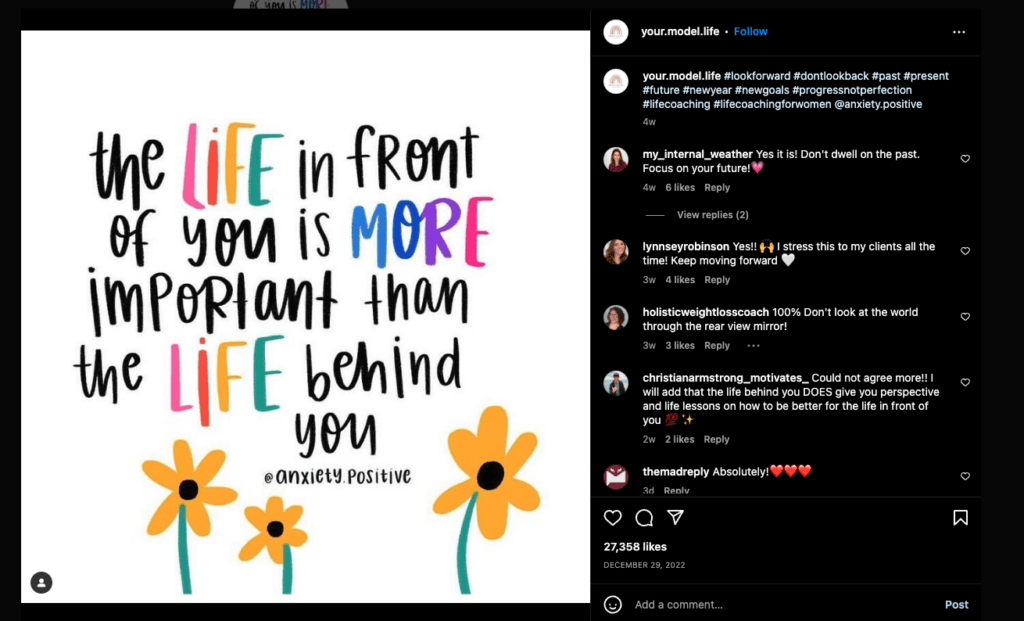The height and width of the screenshot is (621, 1024).
Task: Click lynnseyrobinson's profile avatar
Action: click(x=615, y=251)
